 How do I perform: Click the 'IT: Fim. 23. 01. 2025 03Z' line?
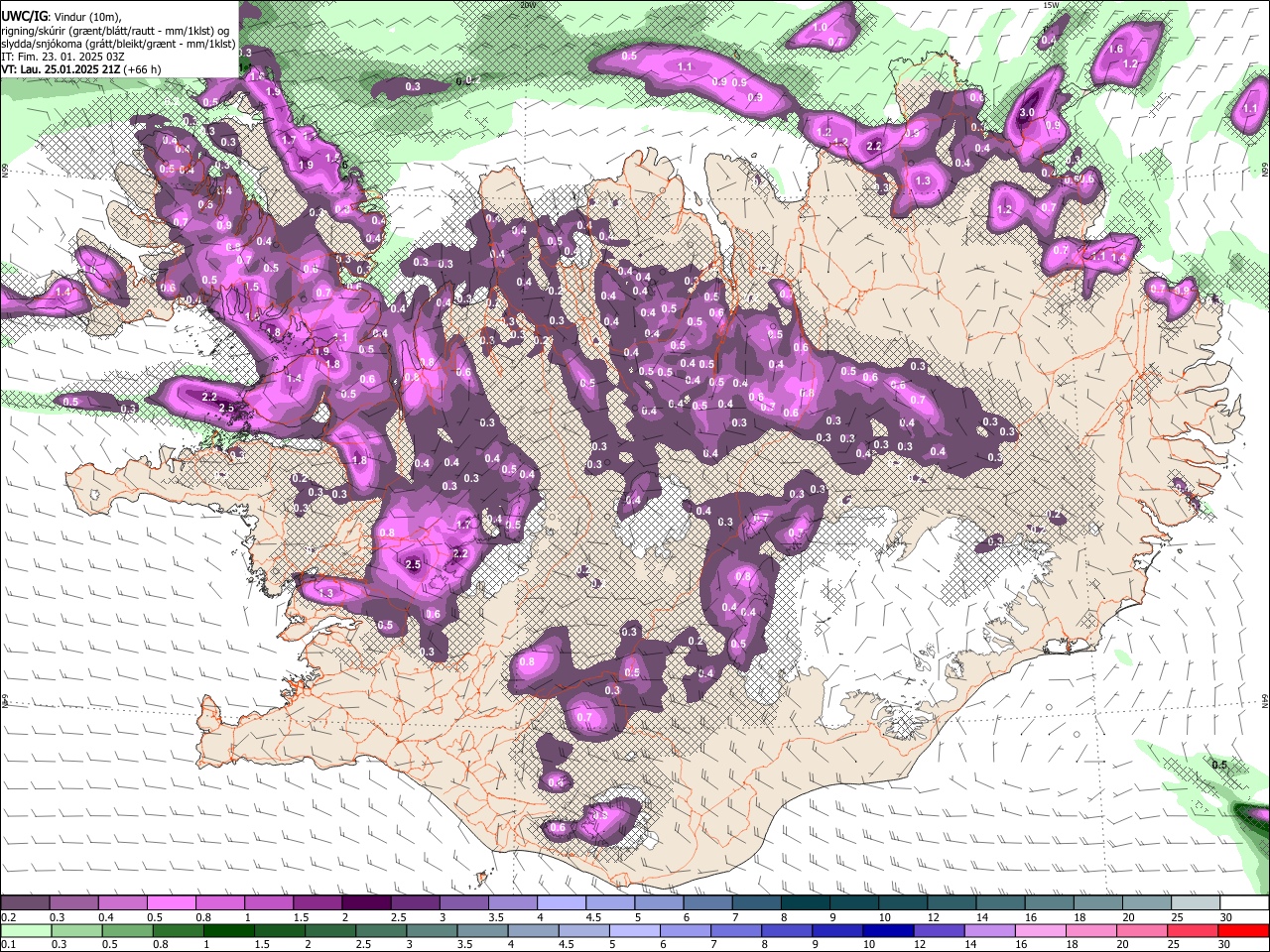(63, 57)
